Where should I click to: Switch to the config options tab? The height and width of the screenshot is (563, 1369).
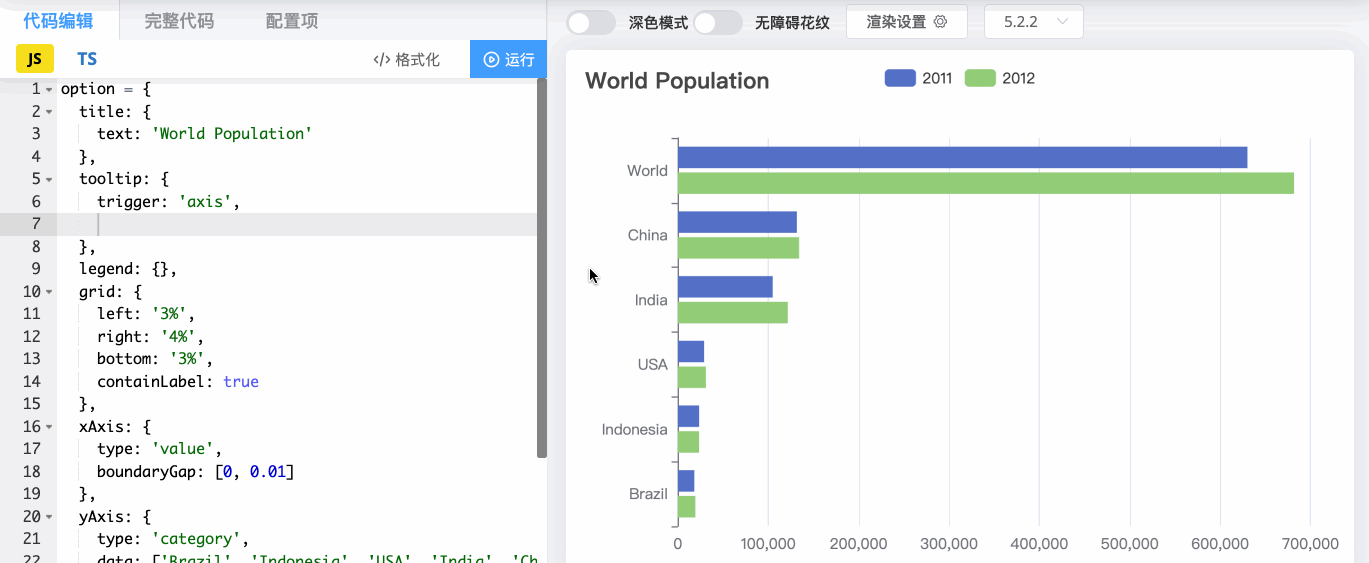(x=292, y=21)
